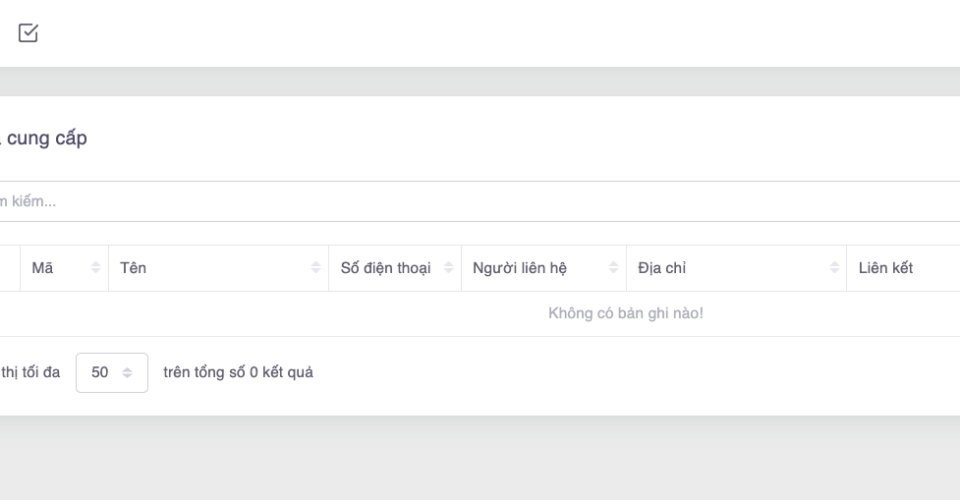
Task: Click the sort arrows beside Số điện thoại
Action: tap(448, 268)
